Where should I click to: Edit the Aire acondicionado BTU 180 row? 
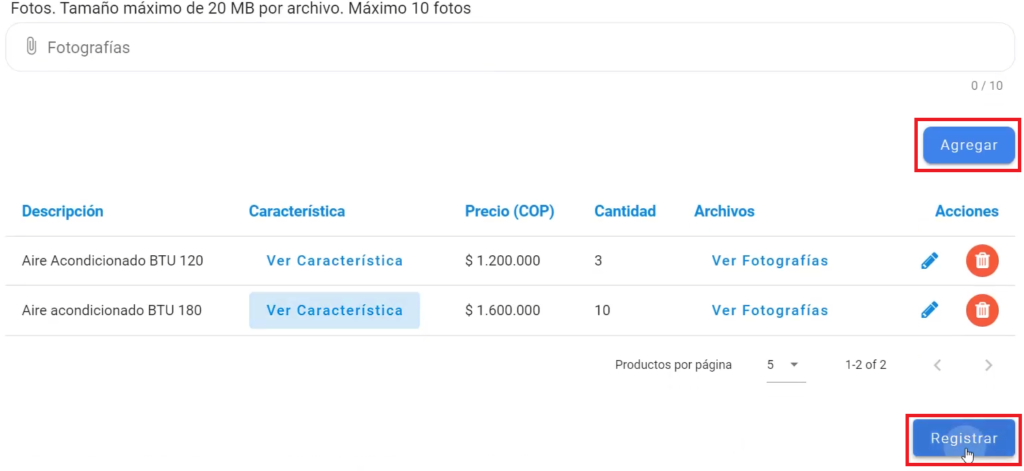click(x=929, y=310)
